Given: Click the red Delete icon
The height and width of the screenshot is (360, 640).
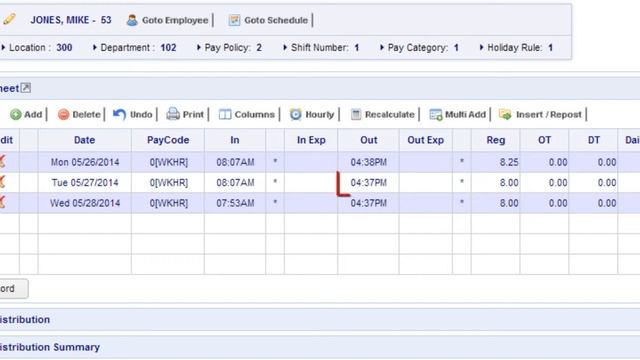Looking at the screenshot, I should click(x=63, y=115).
